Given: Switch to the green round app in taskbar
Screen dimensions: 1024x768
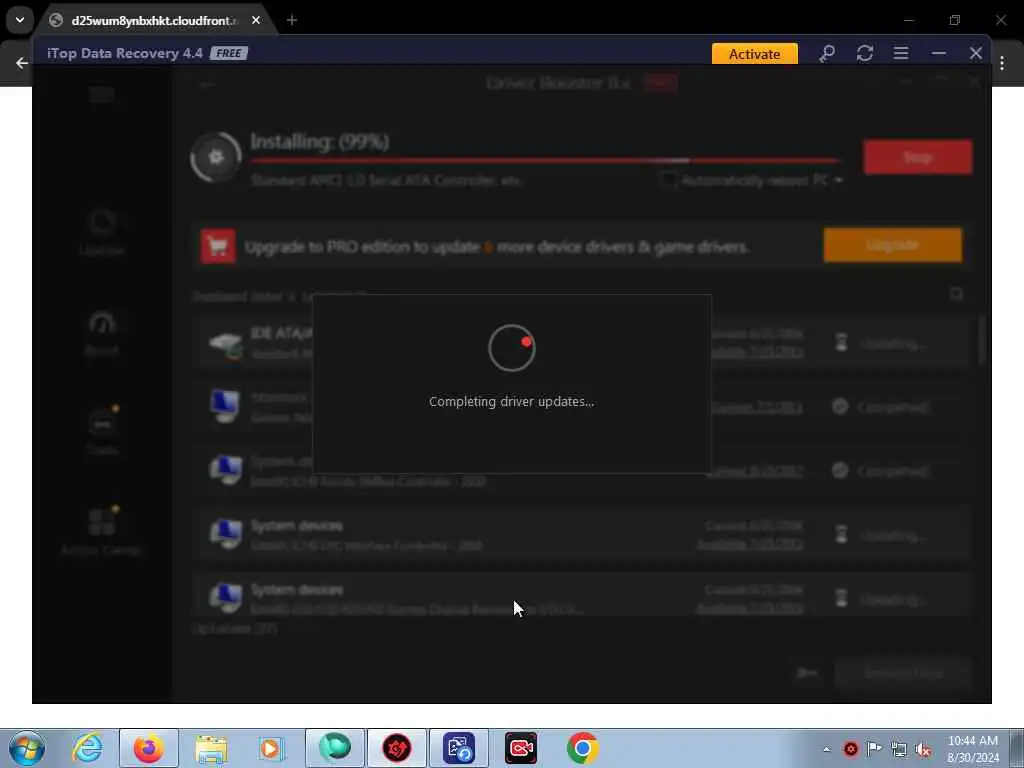Looking at the screenshot, I should [x=334, y=748].
